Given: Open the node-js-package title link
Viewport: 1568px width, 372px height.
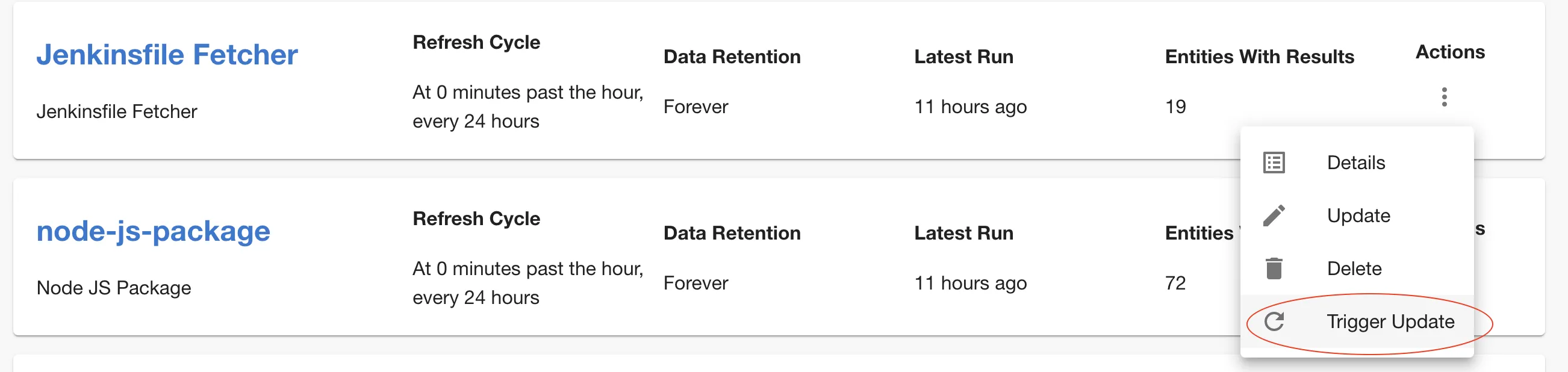Looking at the screenshot, I should point(153,231).
